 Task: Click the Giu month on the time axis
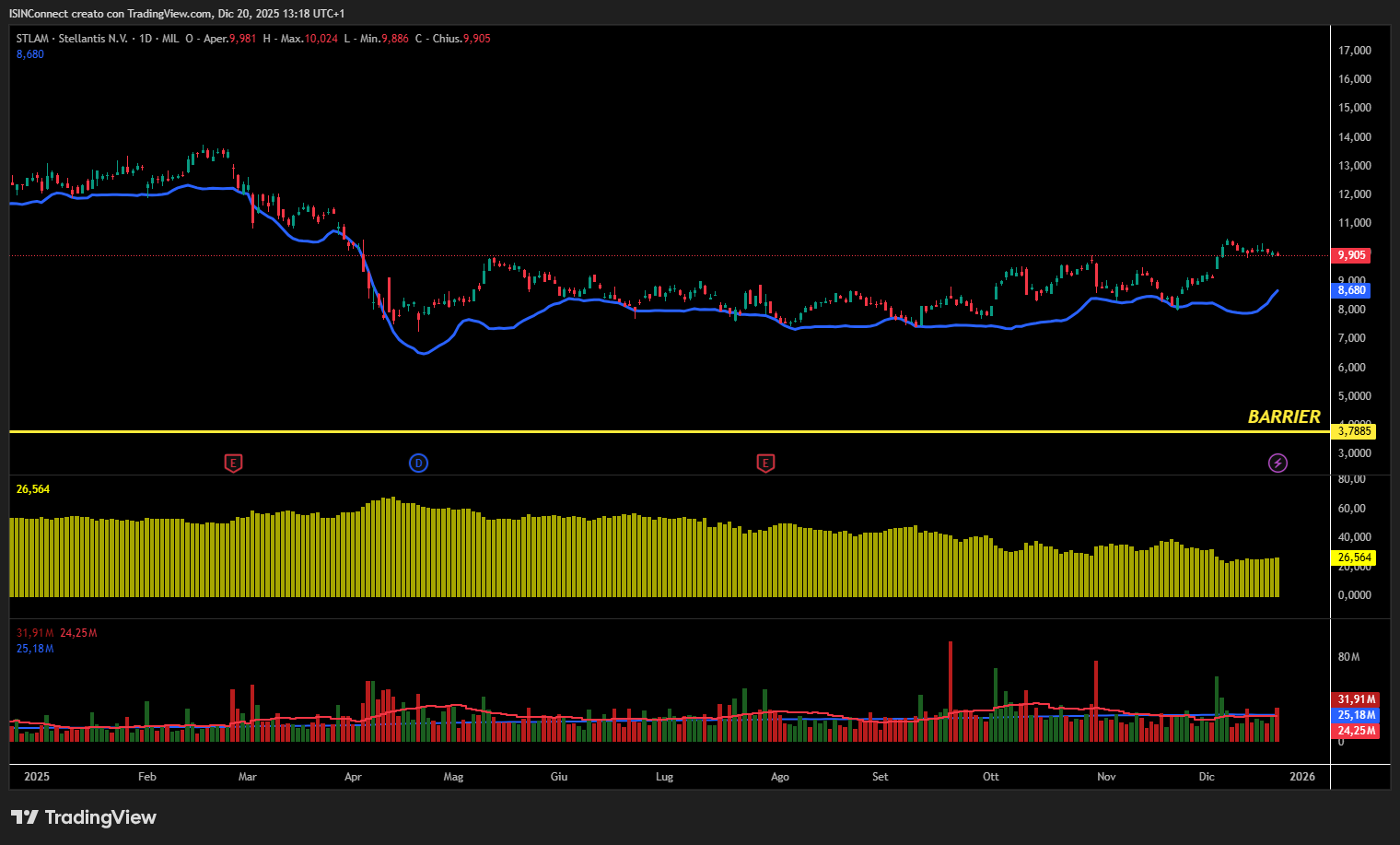pos(559,777)
